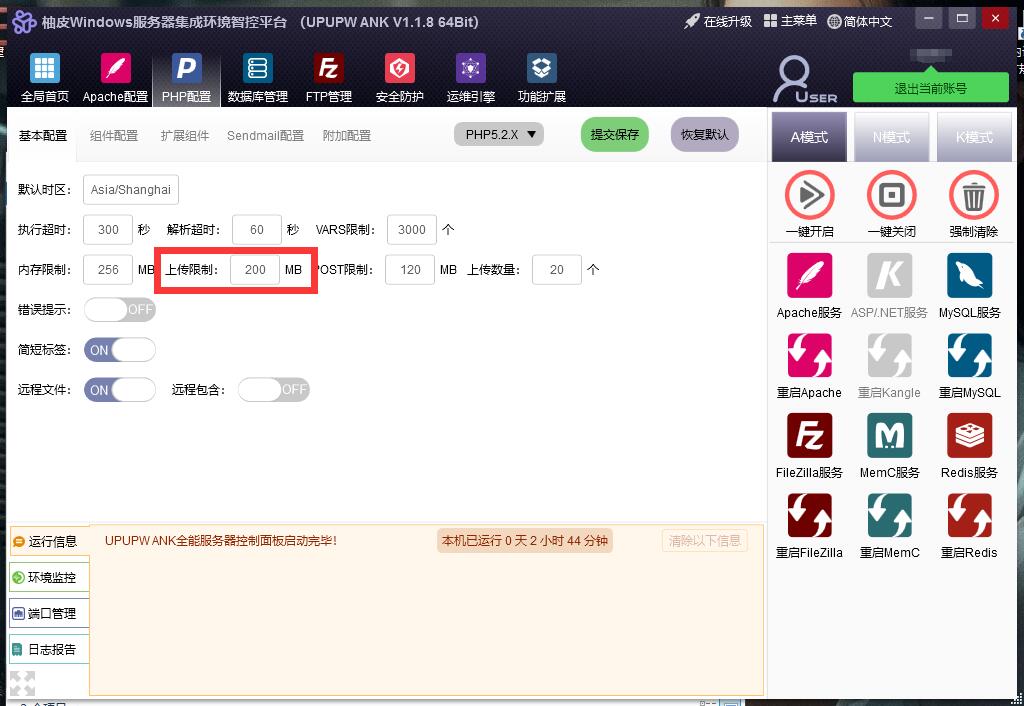Viewport: 1024px width, 706px height.
Task: Click 上传数量 field showing 20
Action: (x=556, y=269)
